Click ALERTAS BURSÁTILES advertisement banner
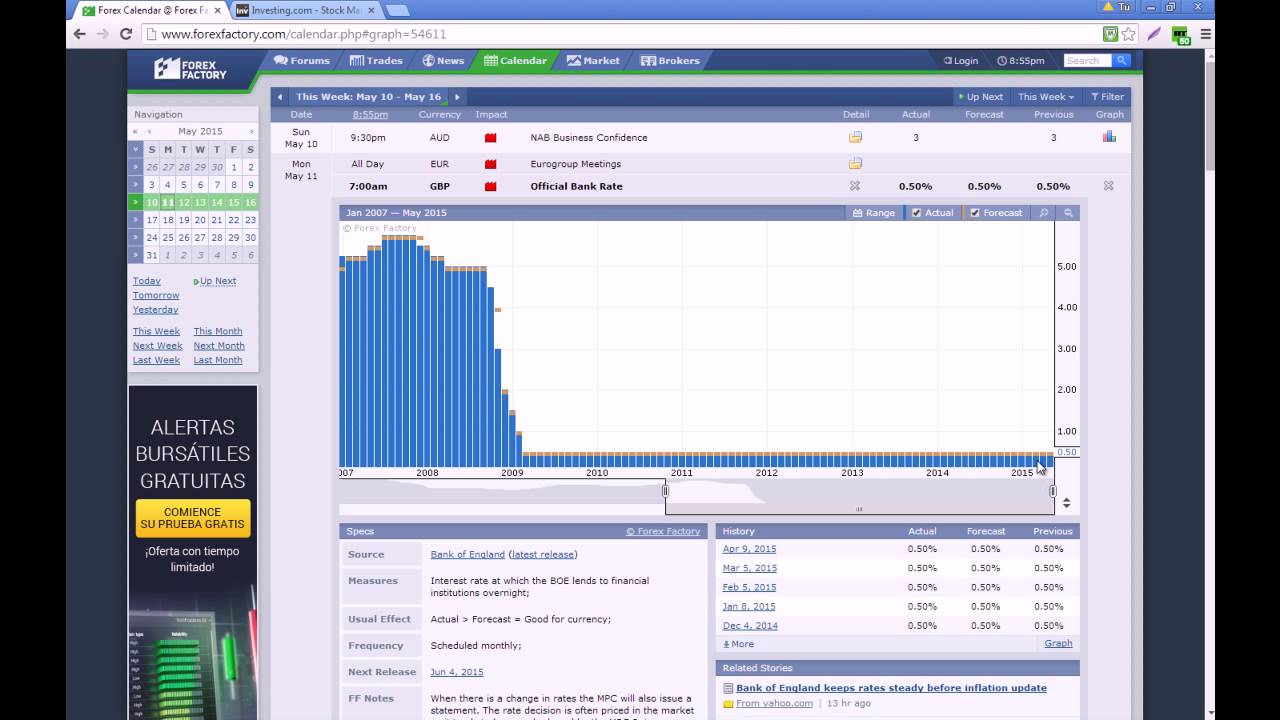Image resolution: width=1280 pixels, height=720 pixels. coord(193,552)
